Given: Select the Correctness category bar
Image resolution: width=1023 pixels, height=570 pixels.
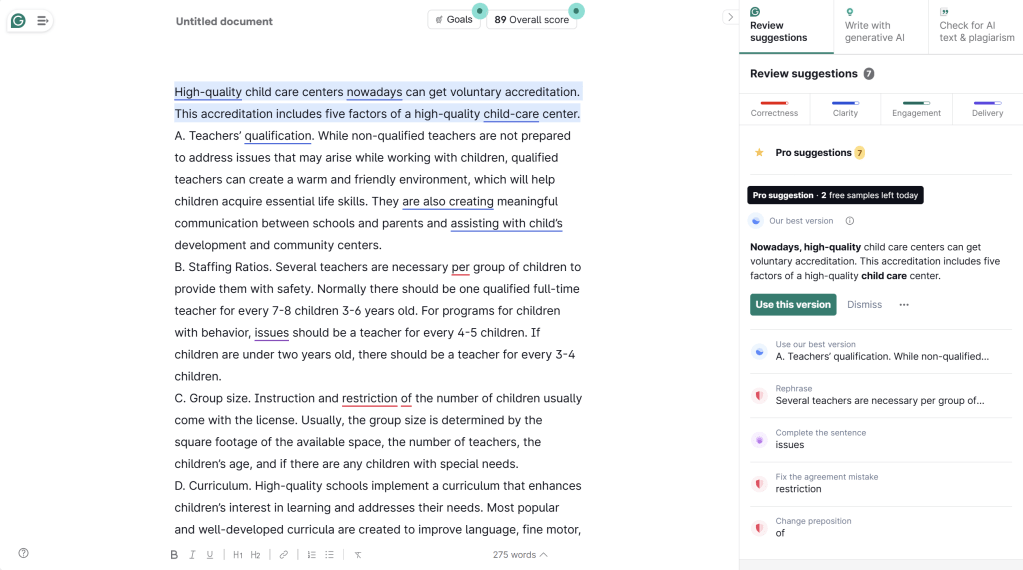Looking at the screenshot, I should pos(774,107).
